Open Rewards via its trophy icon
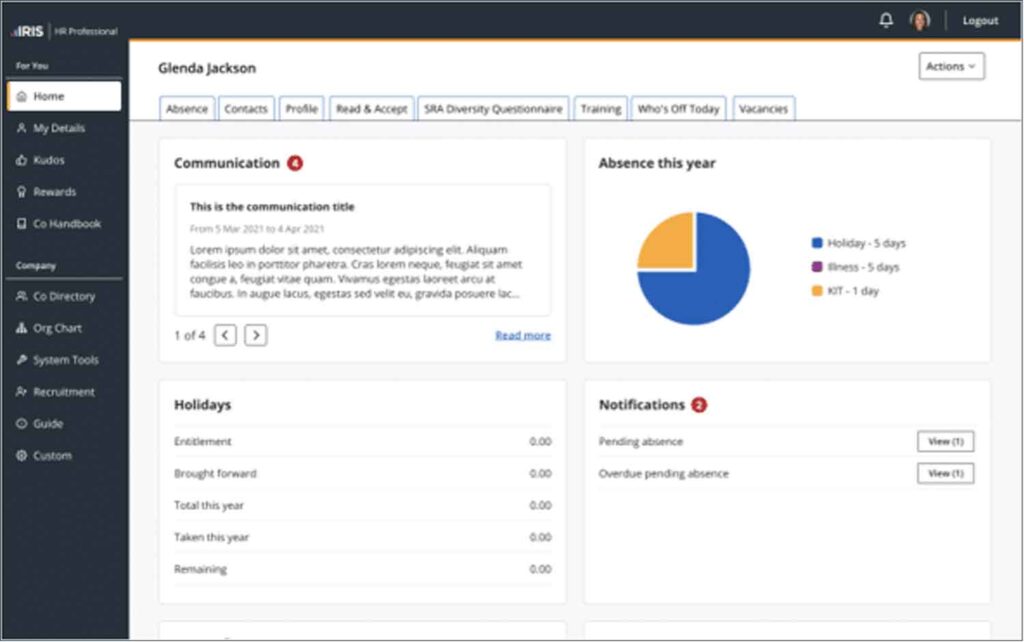Screen dimensions: 1024x642 point(22,192)
